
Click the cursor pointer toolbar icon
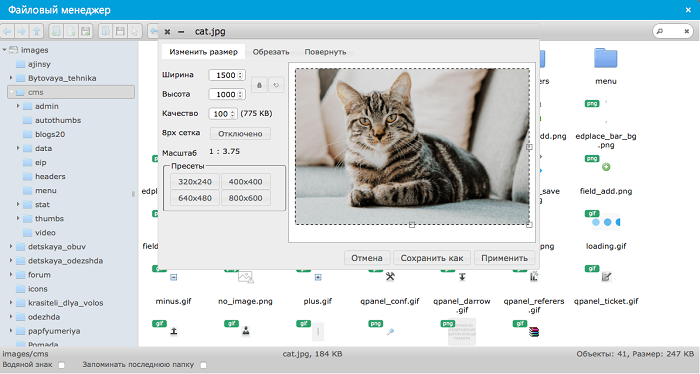pos(134,31)
